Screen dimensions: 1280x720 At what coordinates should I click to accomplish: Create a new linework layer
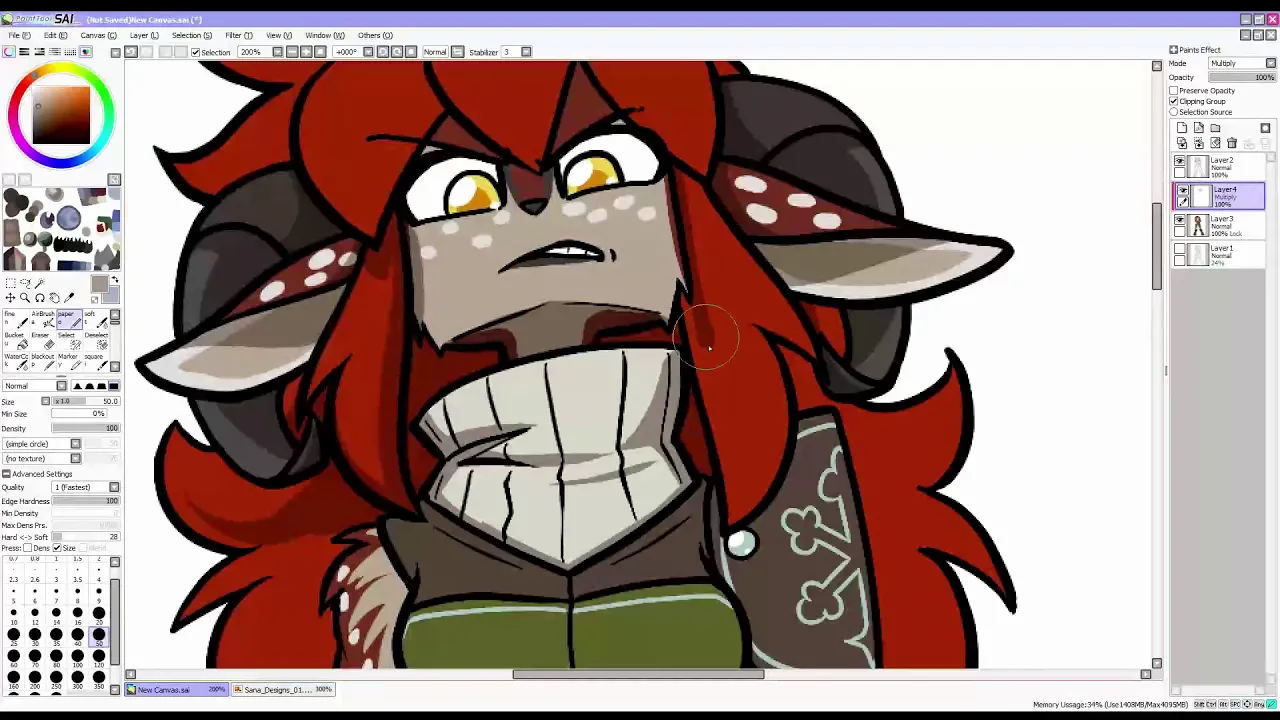pyautogui.click(x=1198, y=128)
